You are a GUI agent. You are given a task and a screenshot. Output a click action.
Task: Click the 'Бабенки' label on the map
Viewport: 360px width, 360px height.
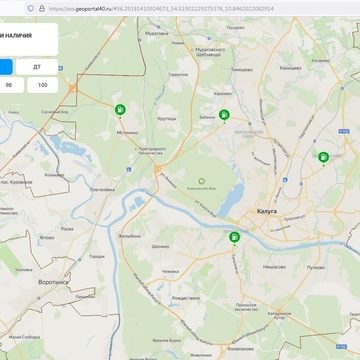click(208, 117)
